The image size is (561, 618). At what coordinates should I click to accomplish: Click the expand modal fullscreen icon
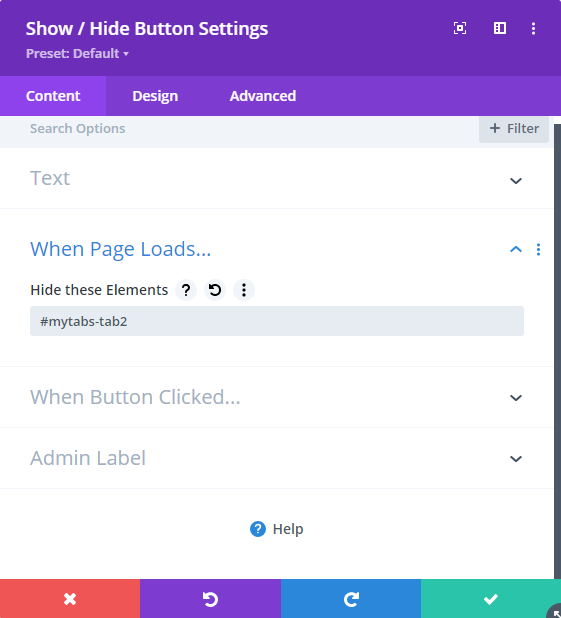coord(460,28)
